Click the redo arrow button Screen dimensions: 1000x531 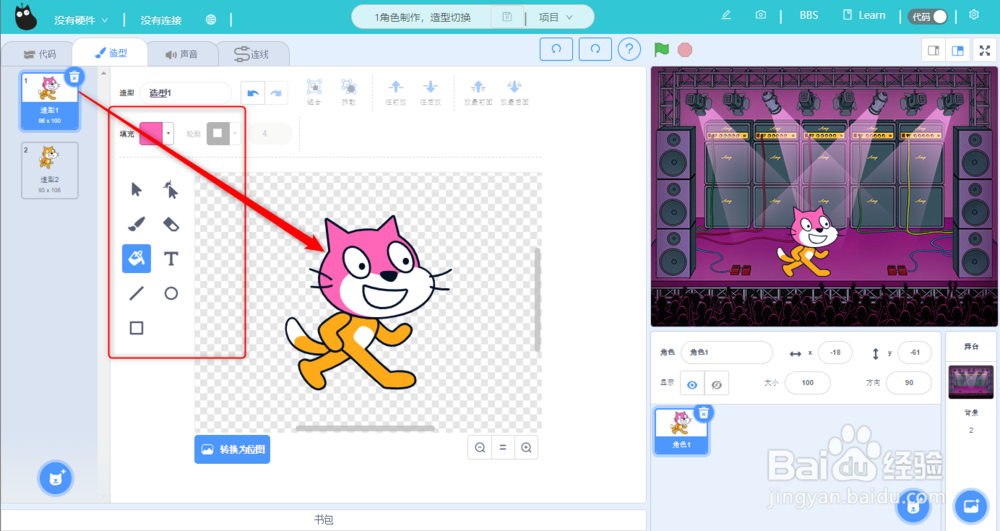pos(276,93)
